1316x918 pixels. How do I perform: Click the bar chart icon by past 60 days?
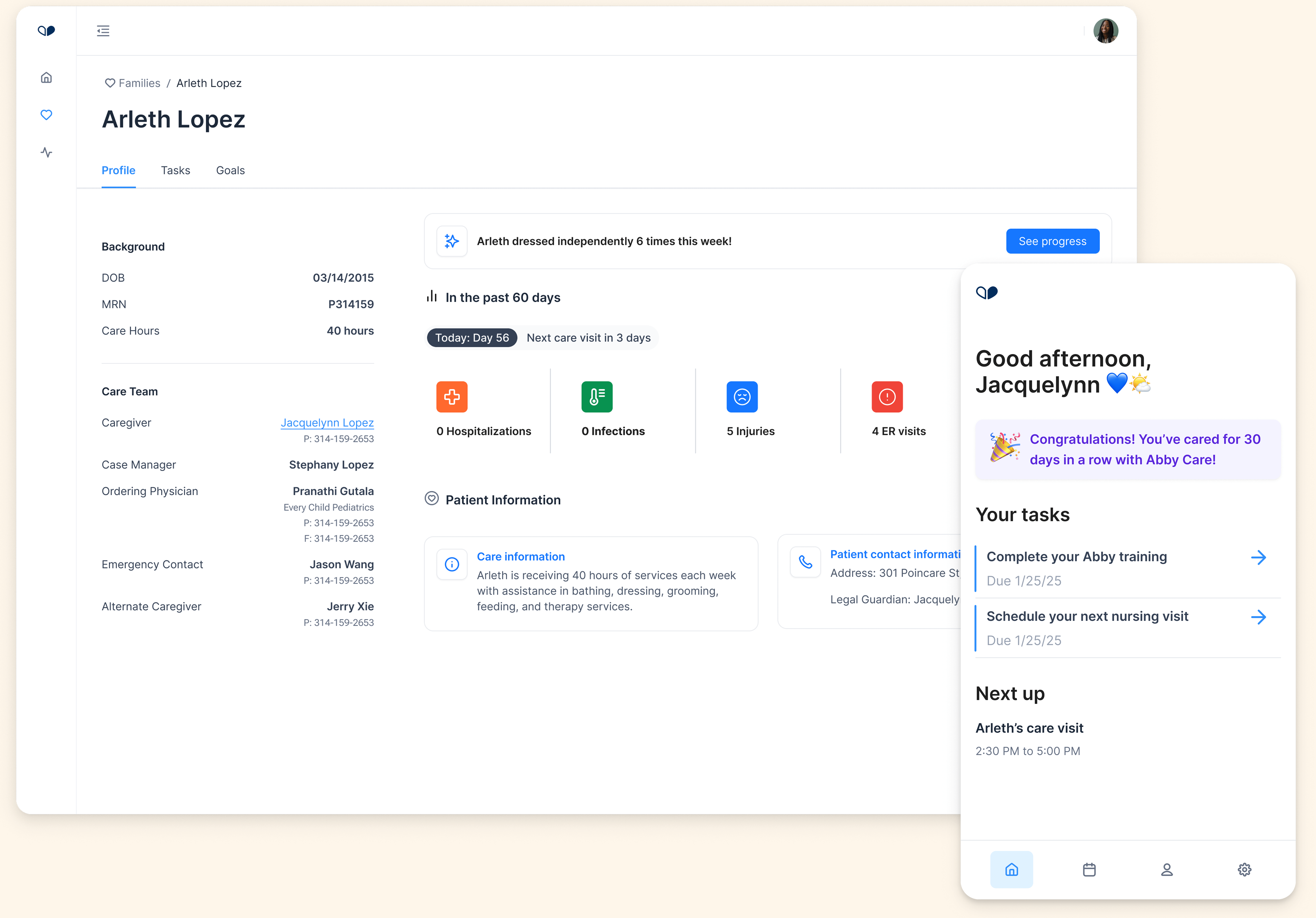(x=432, y=296)
